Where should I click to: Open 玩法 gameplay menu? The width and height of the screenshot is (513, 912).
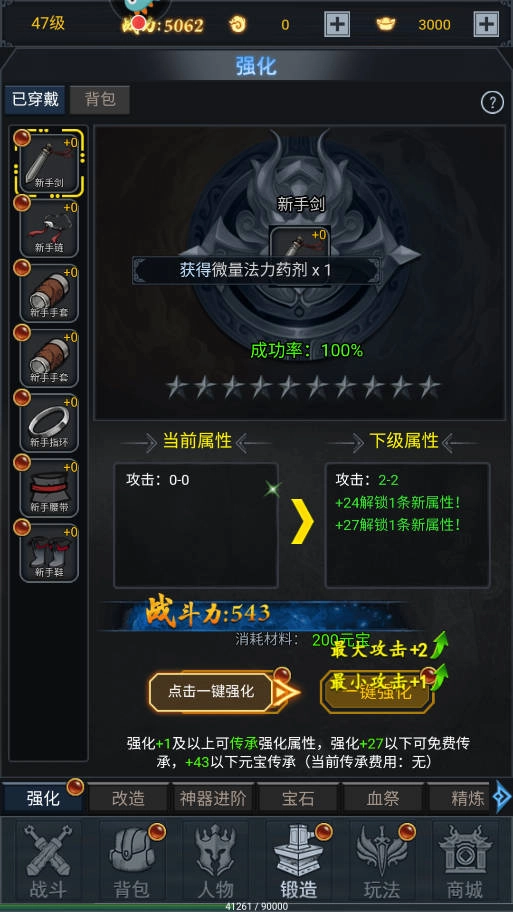pyautogui.click(x=382, y=860)
